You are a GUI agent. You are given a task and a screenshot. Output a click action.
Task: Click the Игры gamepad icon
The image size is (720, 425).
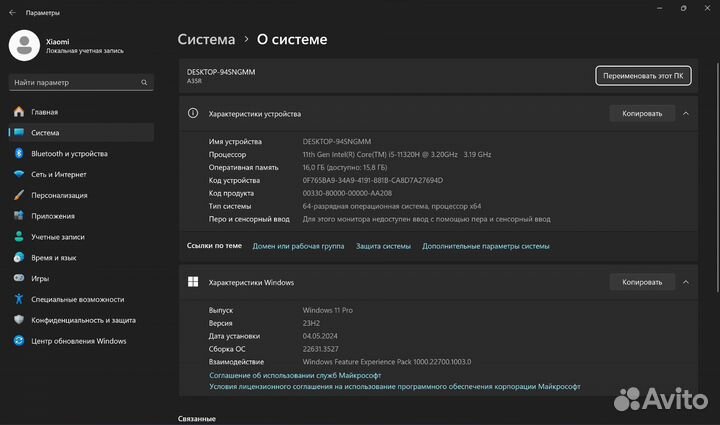[x=19, y=278]
